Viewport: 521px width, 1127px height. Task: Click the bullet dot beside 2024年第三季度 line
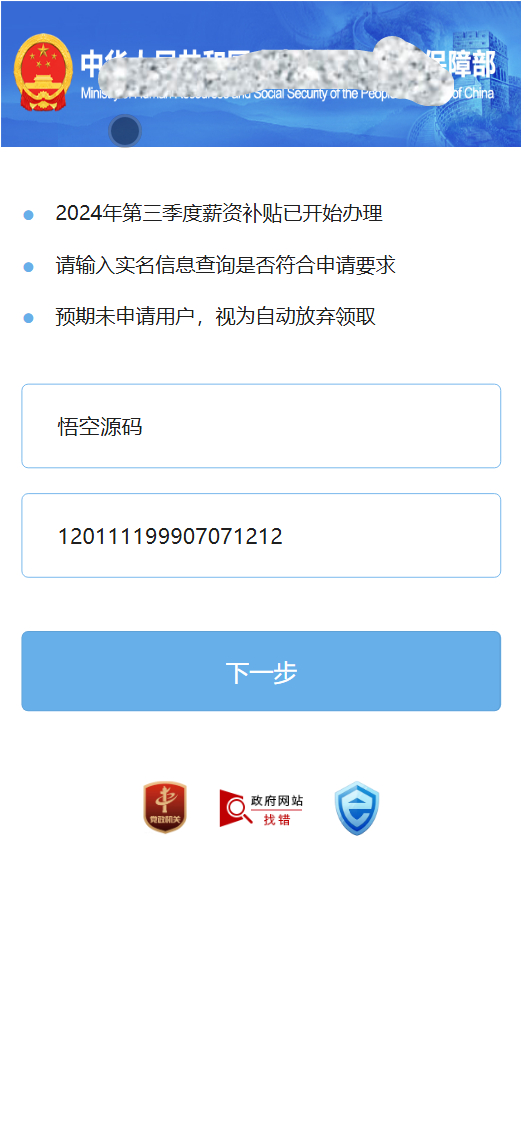point(29,215)
